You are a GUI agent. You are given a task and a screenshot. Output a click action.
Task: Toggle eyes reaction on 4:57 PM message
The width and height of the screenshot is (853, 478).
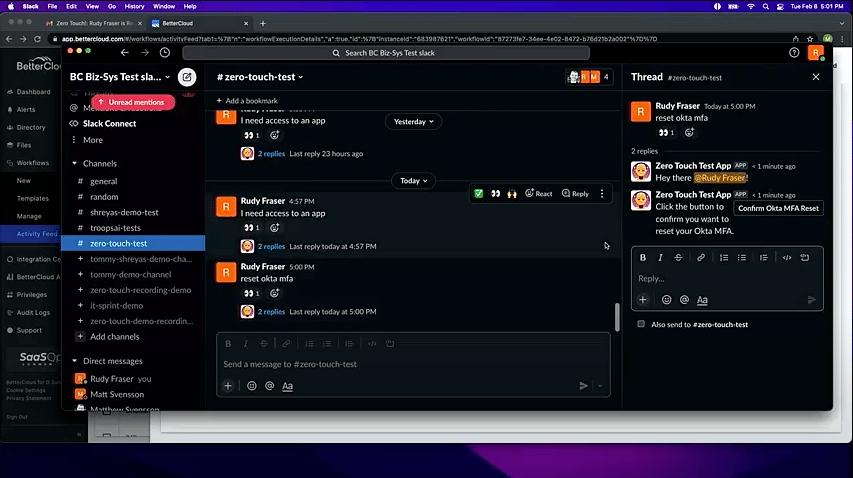251,227
